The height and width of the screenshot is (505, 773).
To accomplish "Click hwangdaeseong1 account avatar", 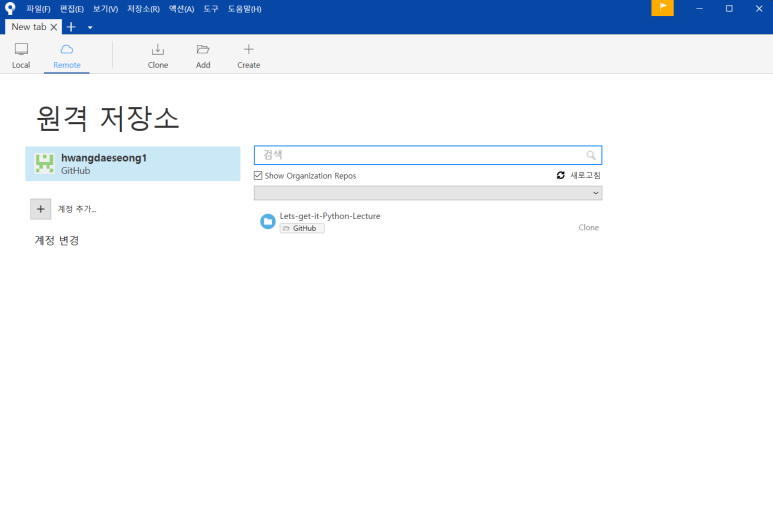I will [44, 163].
